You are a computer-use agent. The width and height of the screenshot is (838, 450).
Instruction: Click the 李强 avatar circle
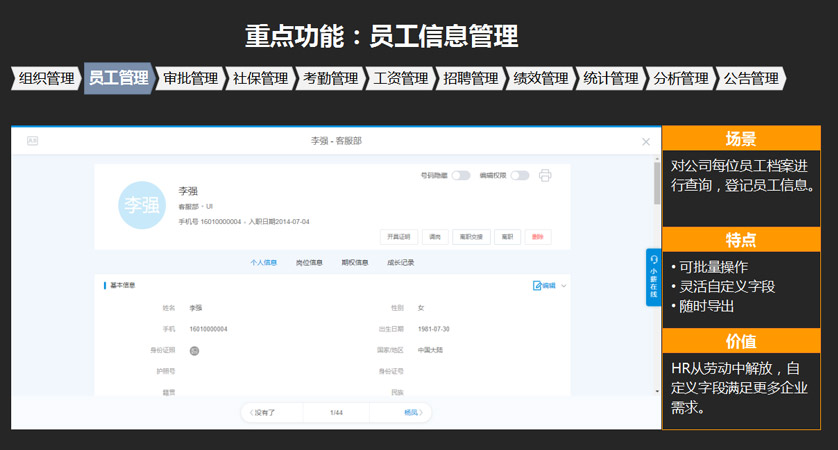coord(141,205)
